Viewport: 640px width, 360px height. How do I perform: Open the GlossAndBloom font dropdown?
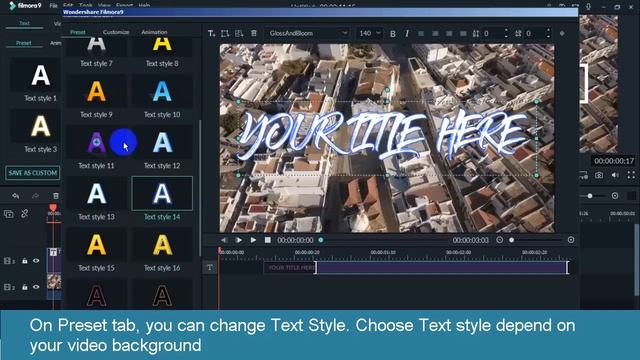pyautogui.click(x=308, y=33)
